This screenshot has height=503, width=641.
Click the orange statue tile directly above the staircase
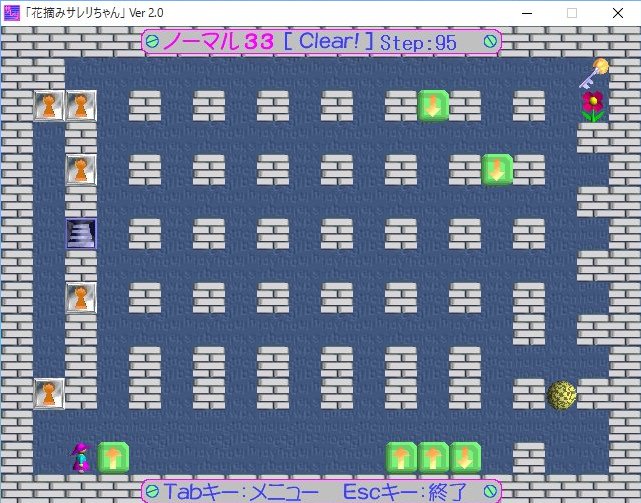[x=81, y=169]
